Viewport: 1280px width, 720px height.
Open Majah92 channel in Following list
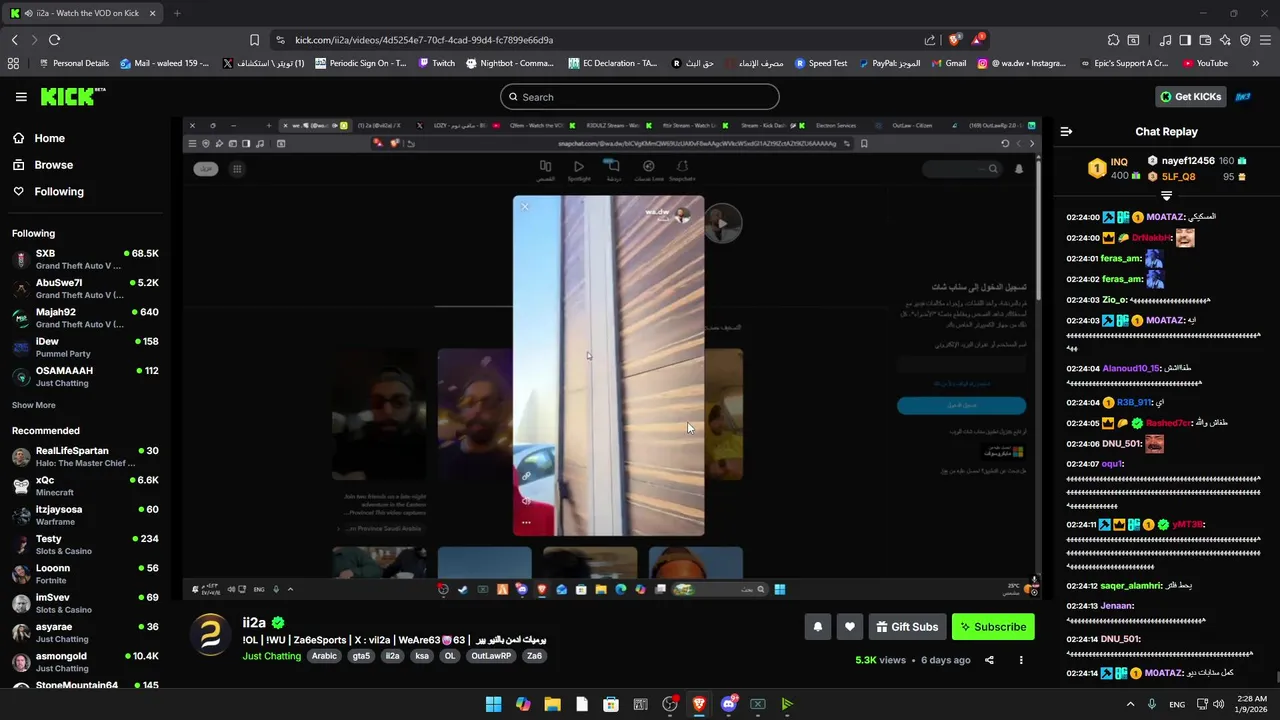tap(85, 318)
